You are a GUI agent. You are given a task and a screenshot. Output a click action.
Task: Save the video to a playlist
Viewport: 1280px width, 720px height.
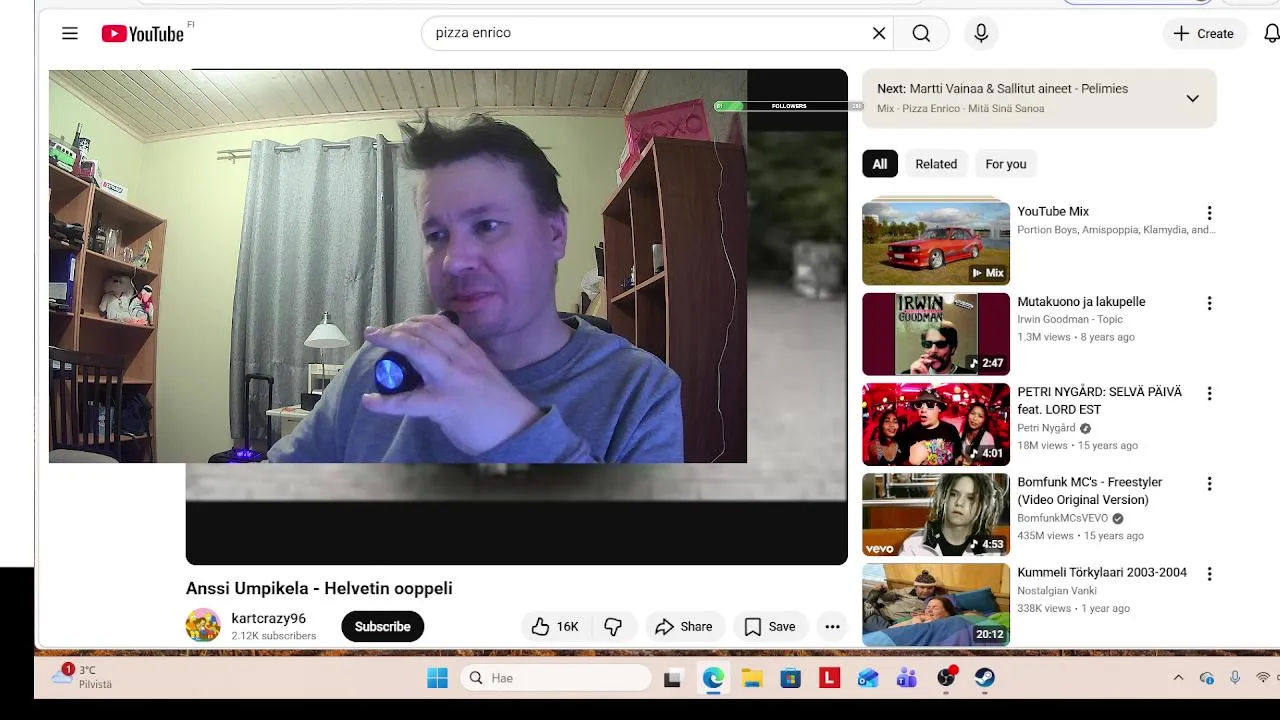[770, 627]
